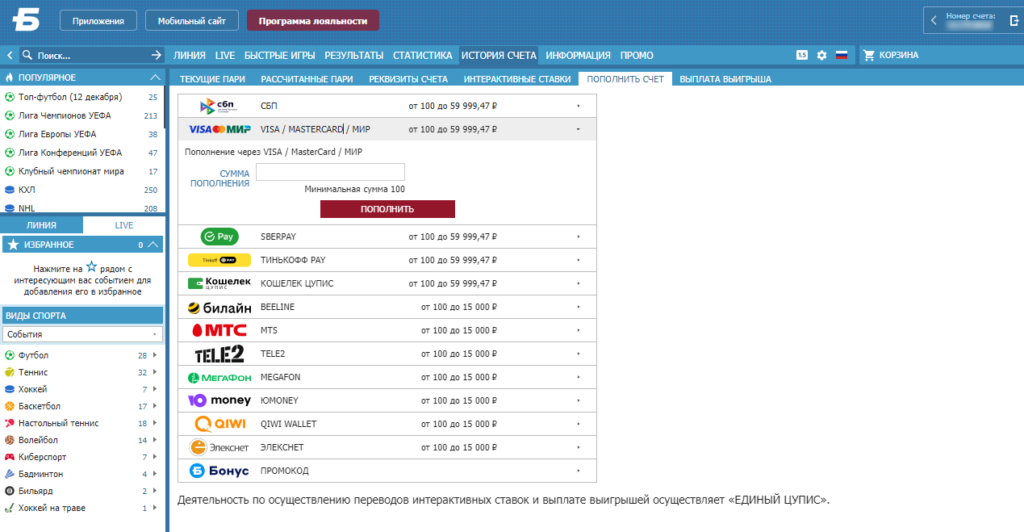This screenshot has width=1024, height=532.
Task: Collapse the Избранное section chevron
Action: [x=153, y=245]
